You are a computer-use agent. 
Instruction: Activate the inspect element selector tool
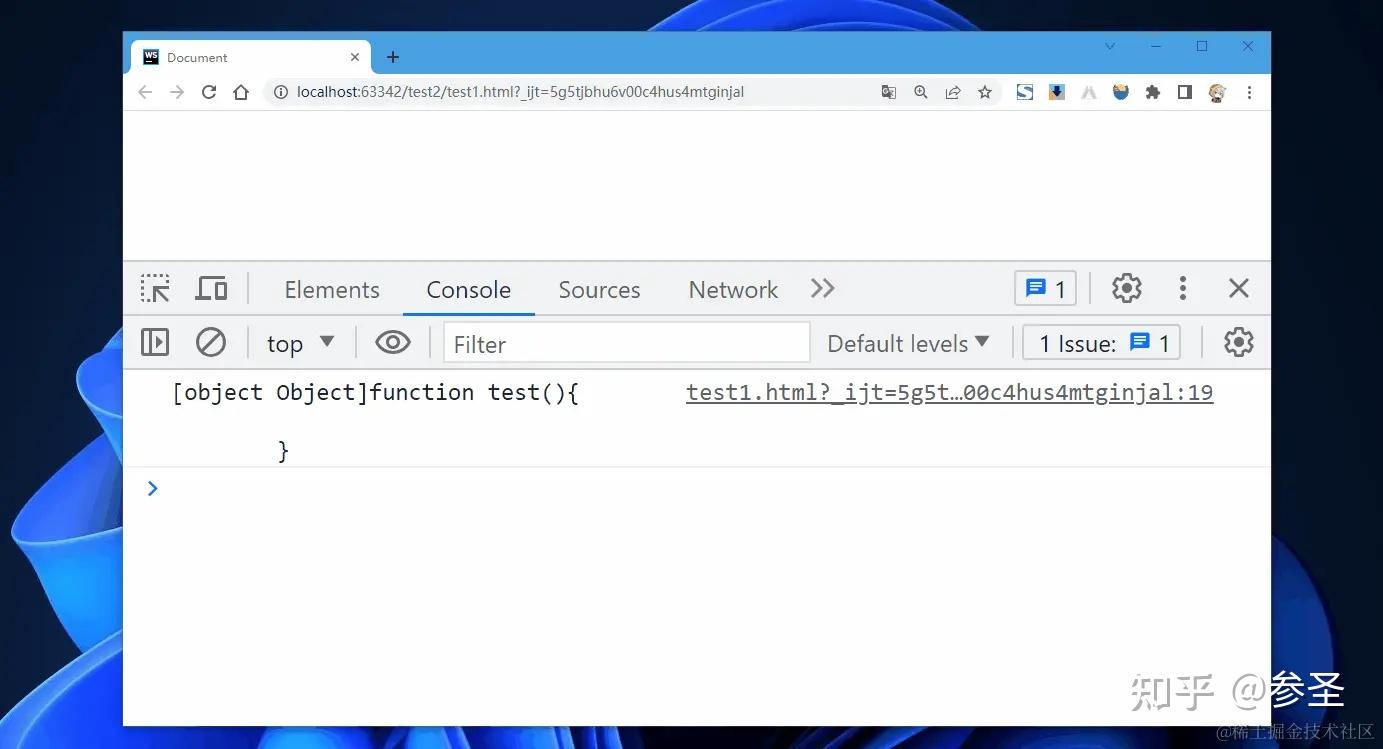(x=155, y=289)
